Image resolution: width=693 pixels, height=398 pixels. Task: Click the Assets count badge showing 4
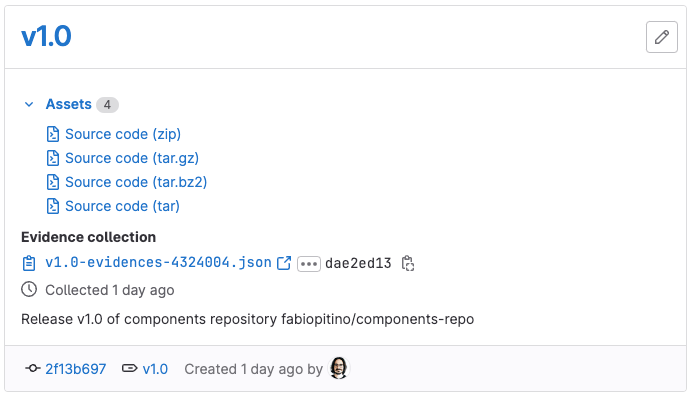(x=107, y=105)
